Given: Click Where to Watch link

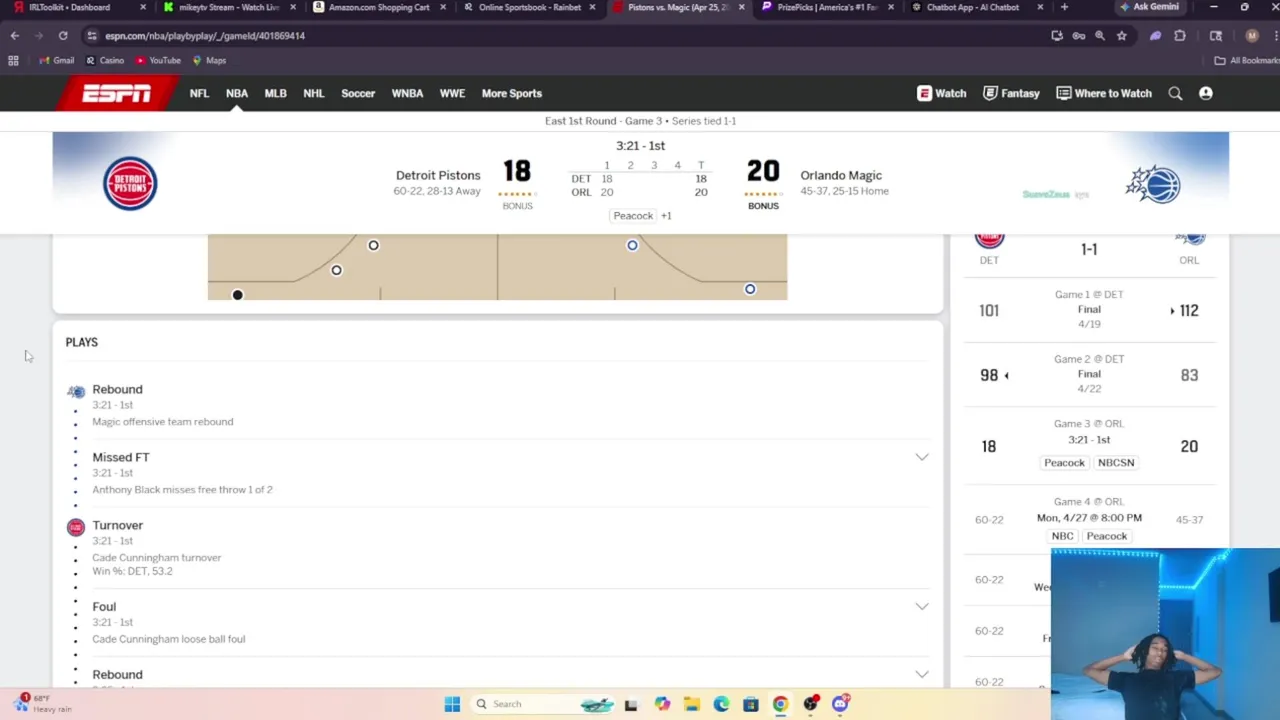Looking at the screenshot, I should (x=1104, y=93).
